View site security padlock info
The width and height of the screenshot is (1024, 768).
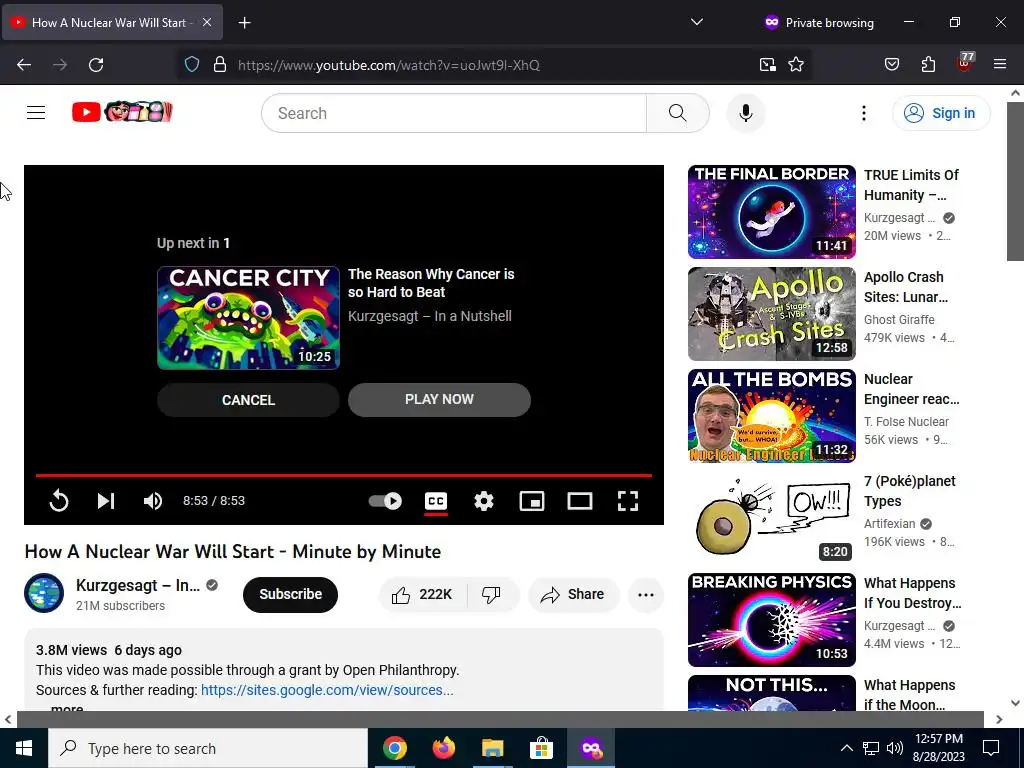tap(220, 65)
